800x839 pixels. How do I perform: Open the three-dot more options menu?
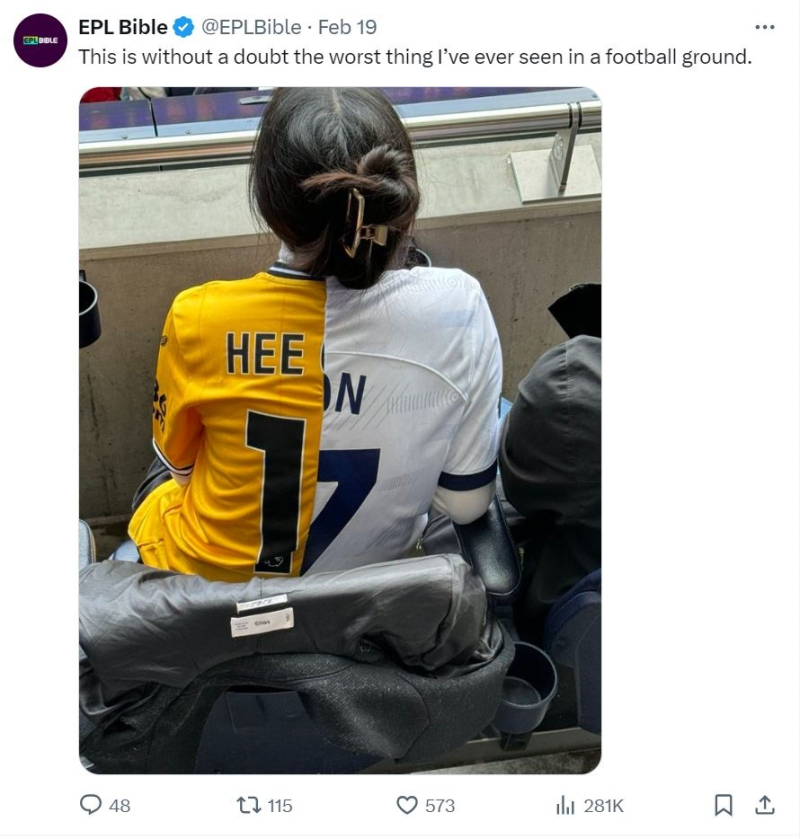point(765,27)
